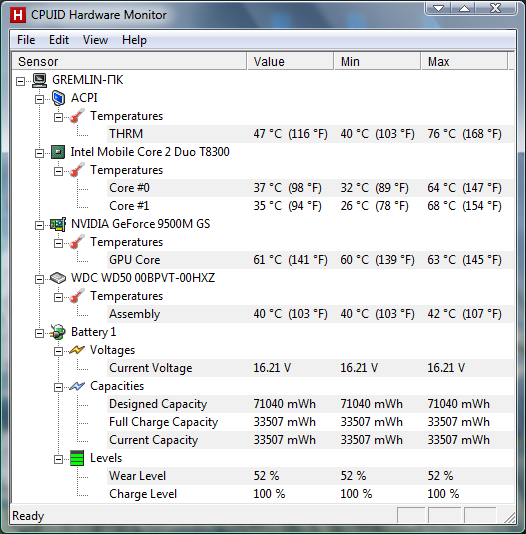The image size is (526, 534).
Task: Click the thermometer icon under WDC drive
Action: [77, 296]
